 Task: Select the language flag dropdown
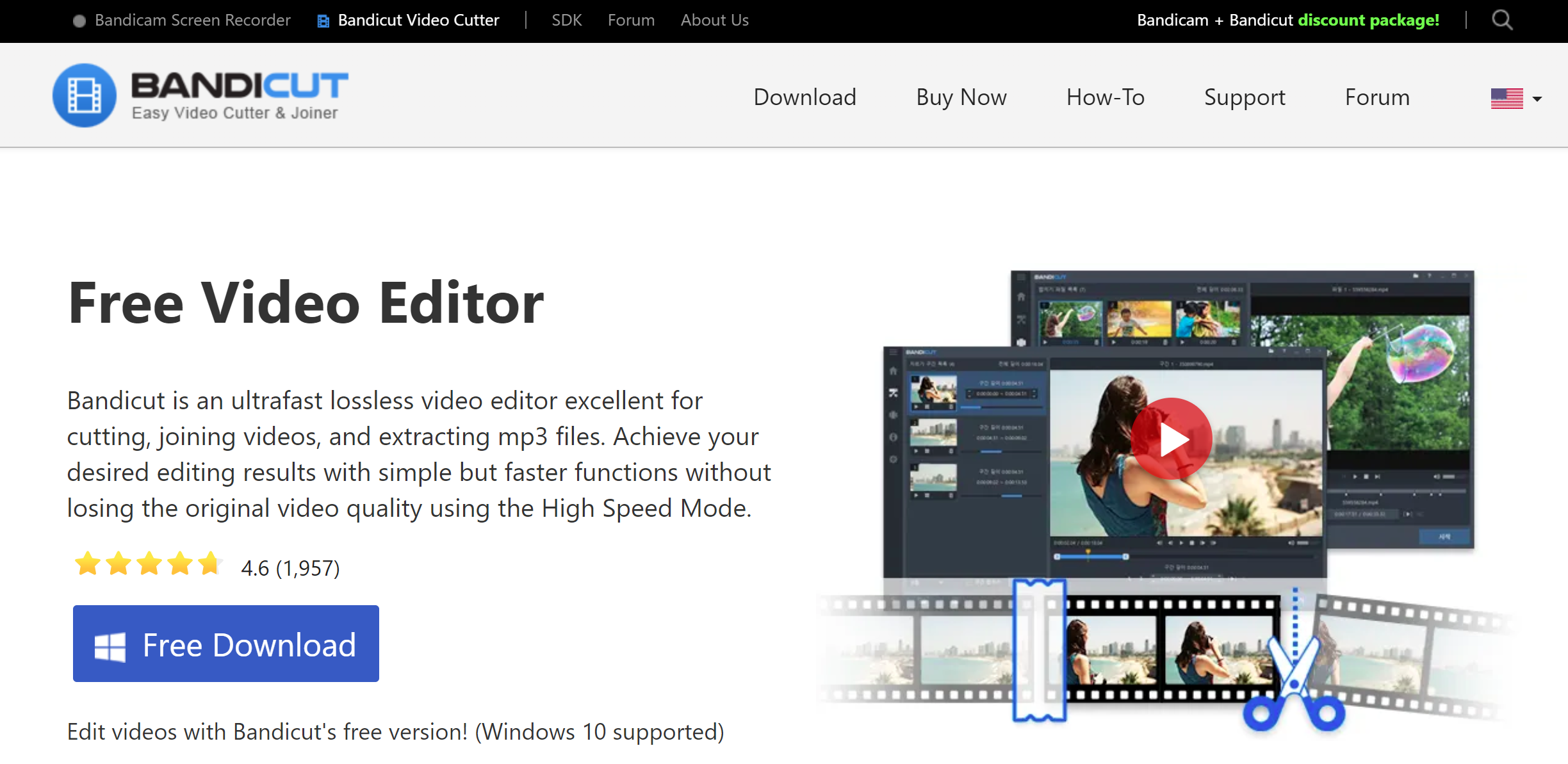pos(1511,97)
